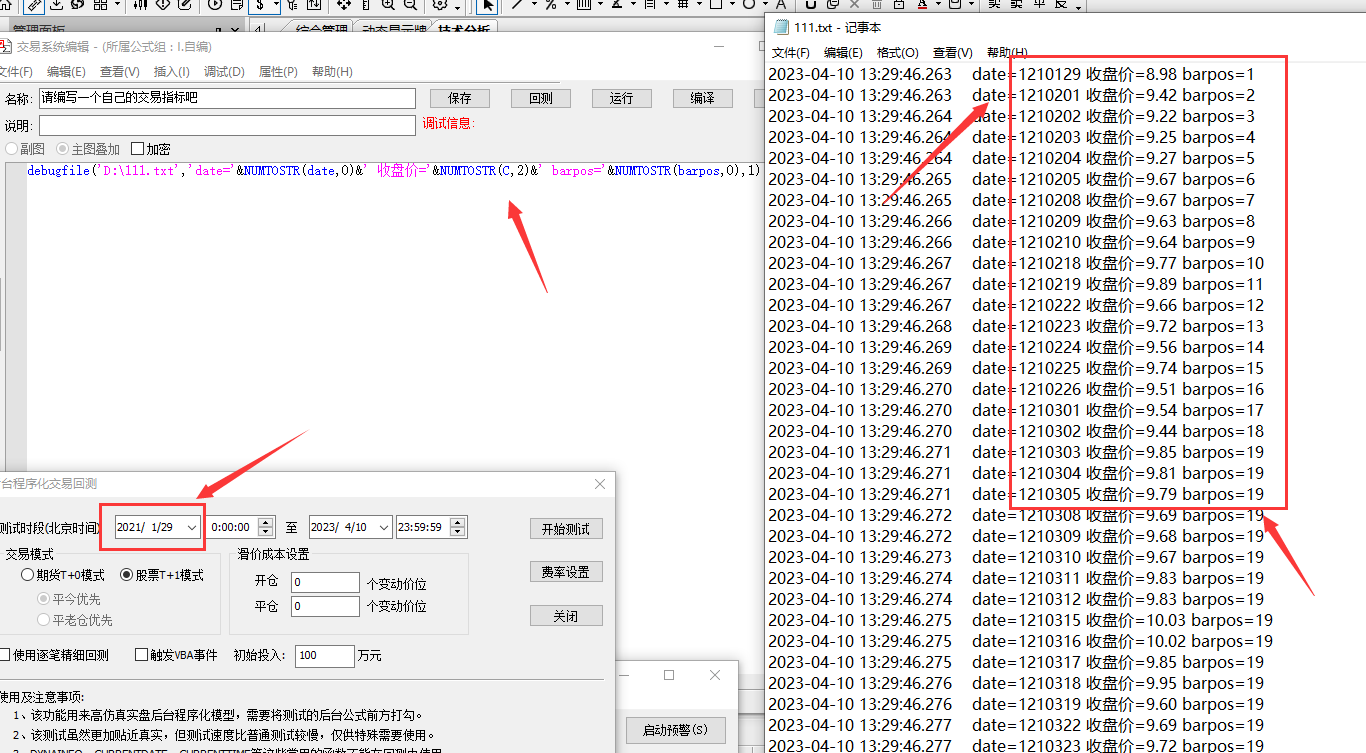Click the settings gear toolbar icon

(439, 5)
